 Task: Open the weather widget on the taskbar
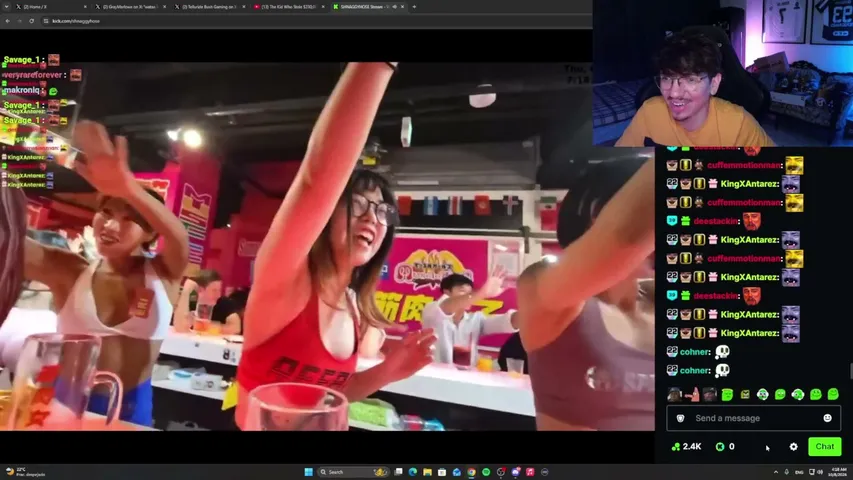click(x=24, y=472)
